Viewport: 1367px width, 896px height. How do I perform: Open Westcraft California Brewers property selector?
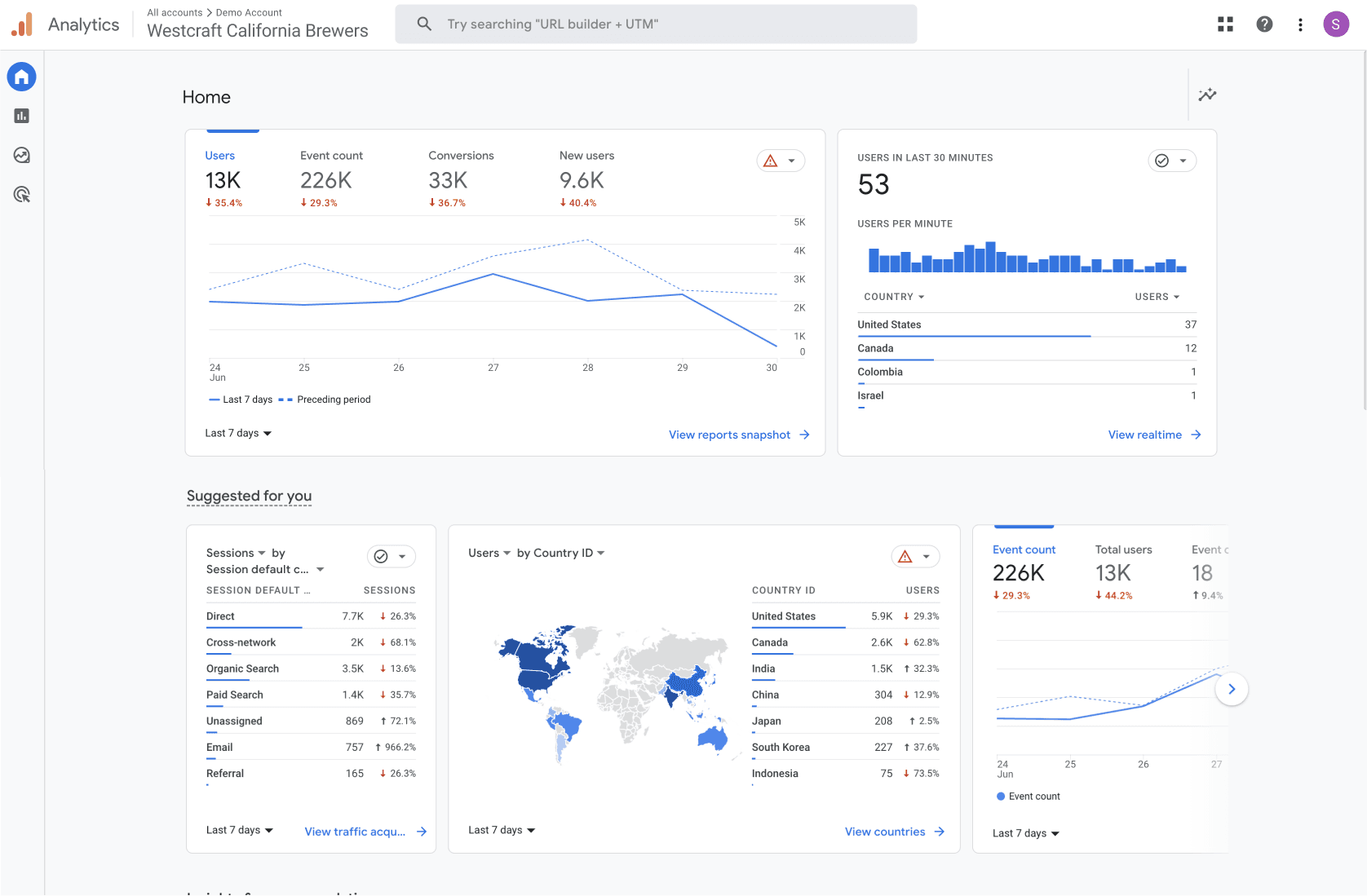coord(258,31)
